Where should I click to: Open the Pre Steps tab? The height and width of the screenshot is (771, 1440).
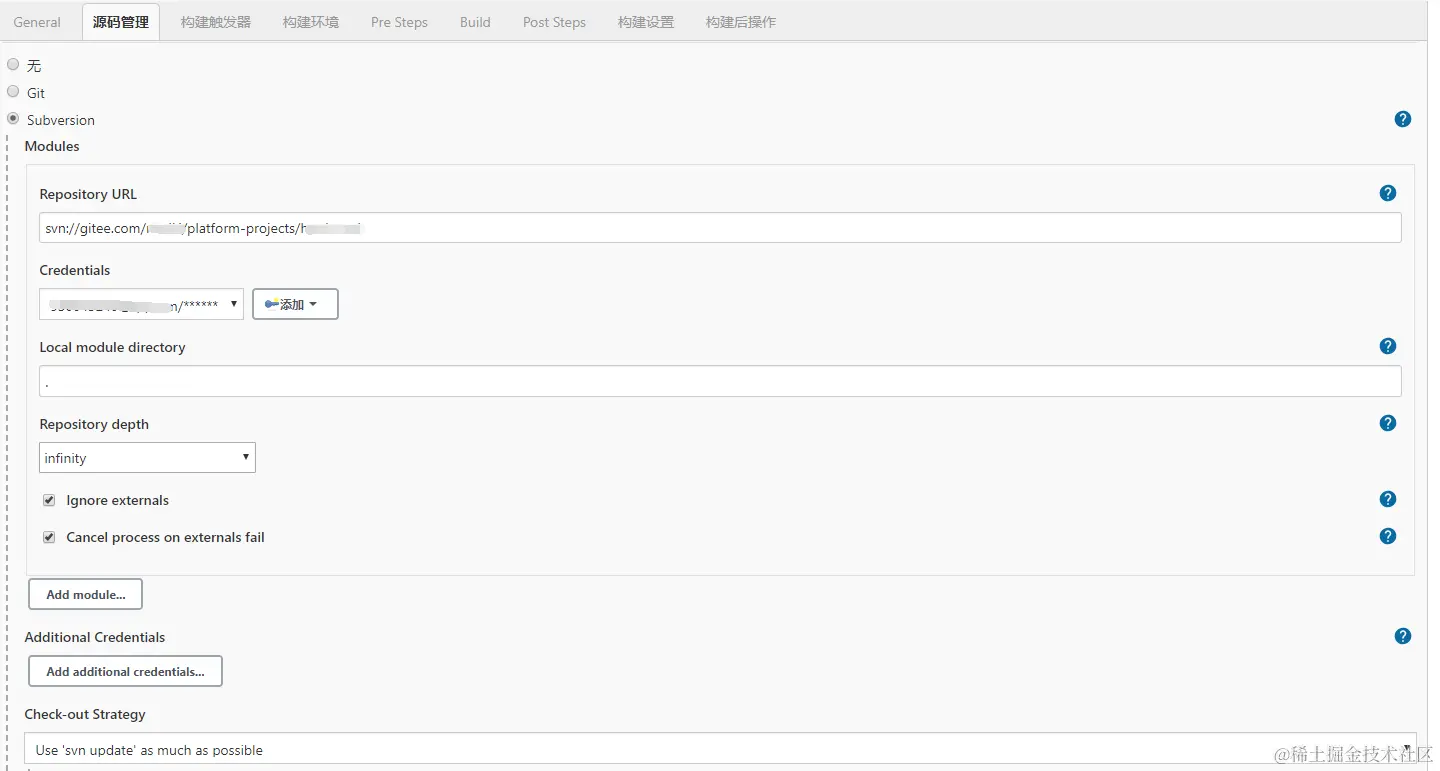click(399, 21)
